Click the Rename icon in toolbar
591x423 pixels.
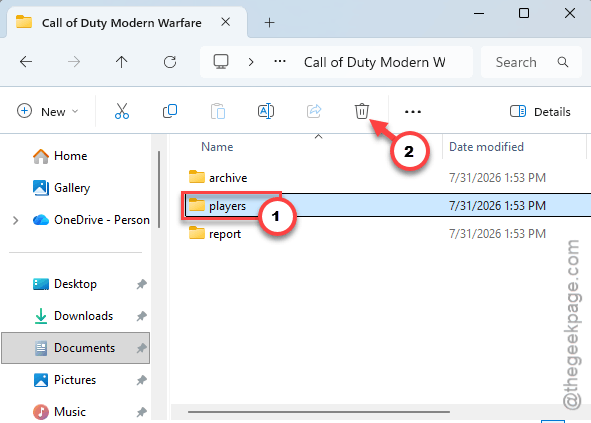pyautogui.click(x=266, y=111)
